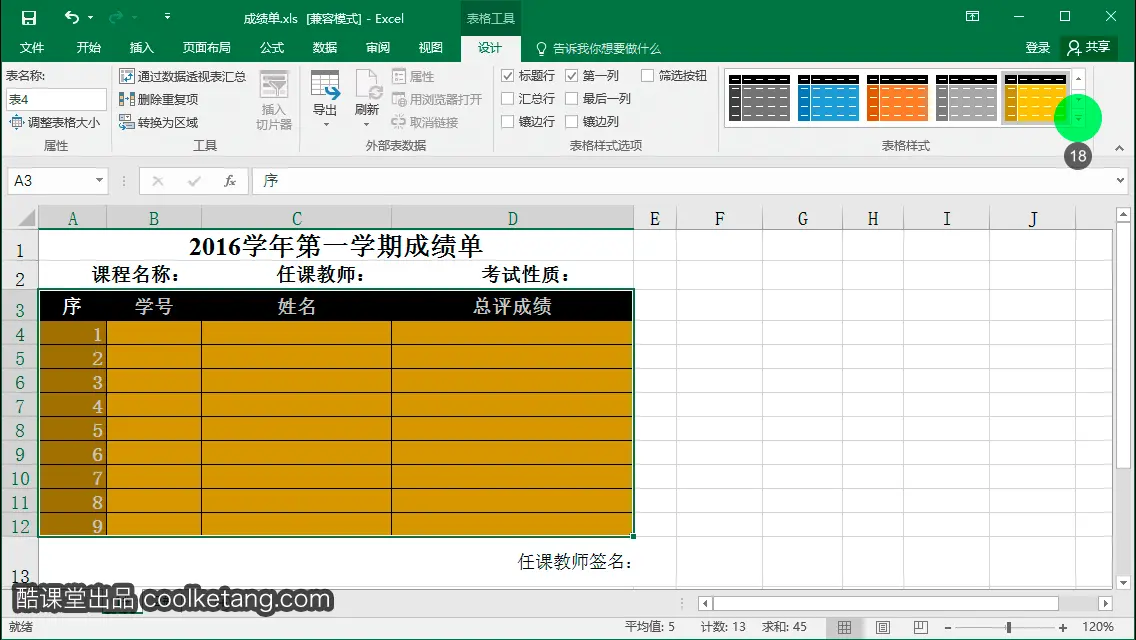Open the 导出 dropdown arrow

tap(325, 124)
